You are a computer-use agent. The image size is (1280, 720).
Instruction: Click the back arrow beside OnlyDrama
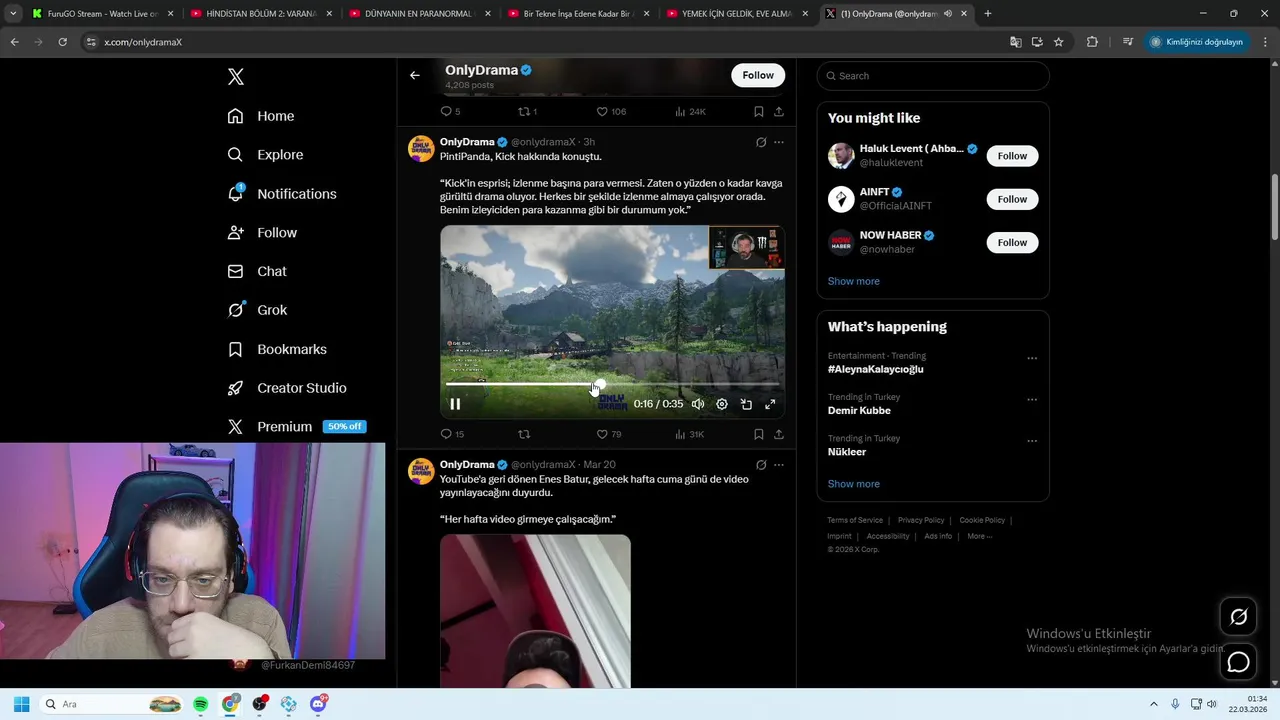tap(414, 75)
